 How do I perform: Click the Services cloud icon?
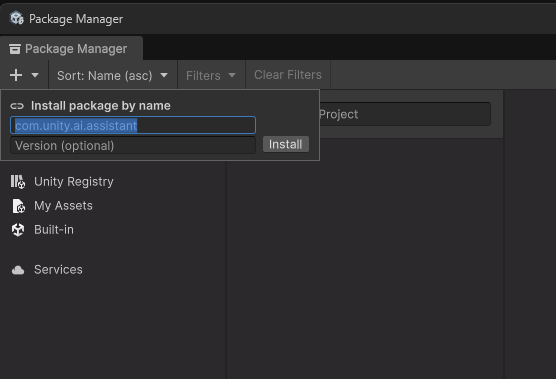(18, 270)
